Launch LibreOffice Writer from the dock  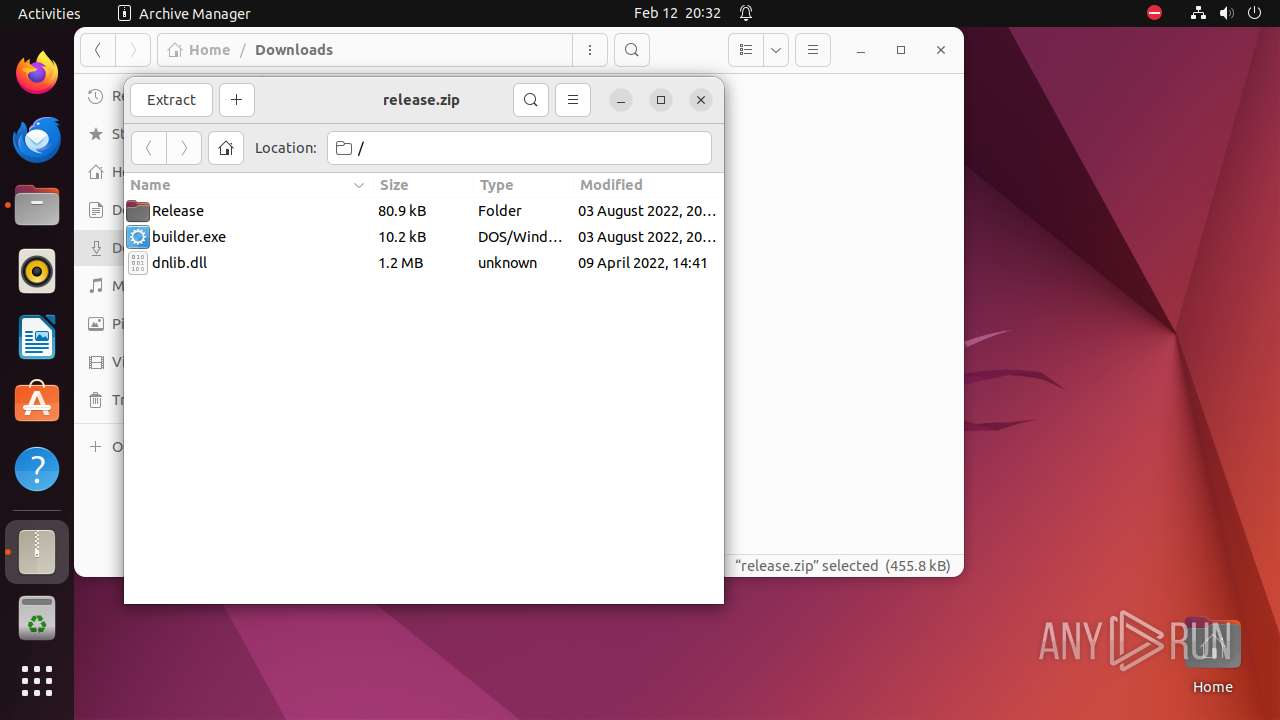pyautogui.click(x=37, y=337)
